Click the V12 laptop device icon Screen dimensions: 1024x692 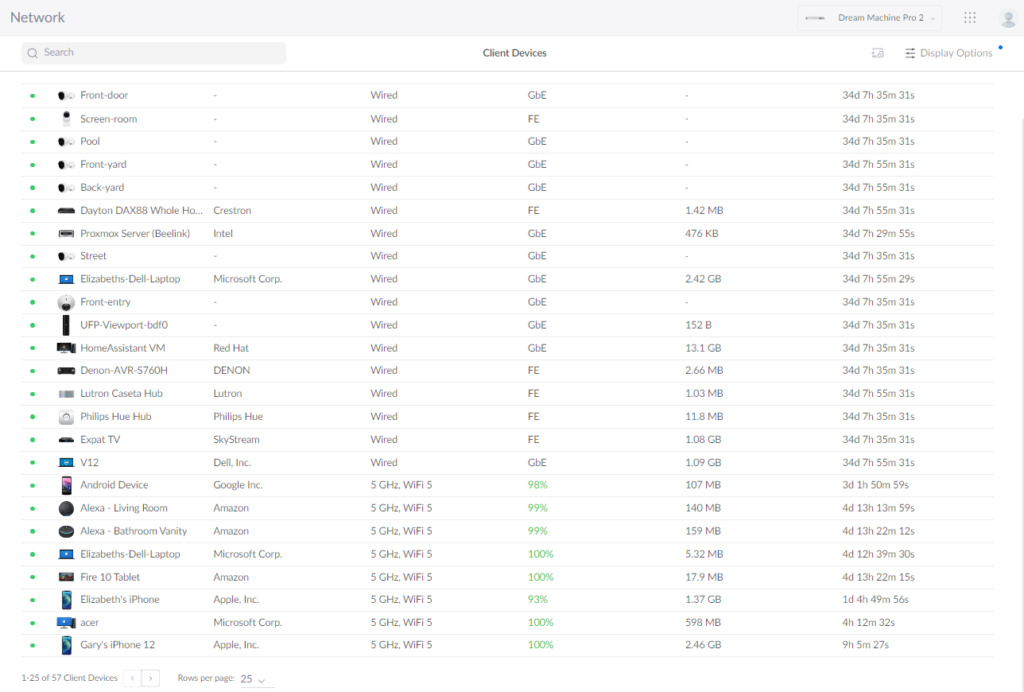(66, 462)
